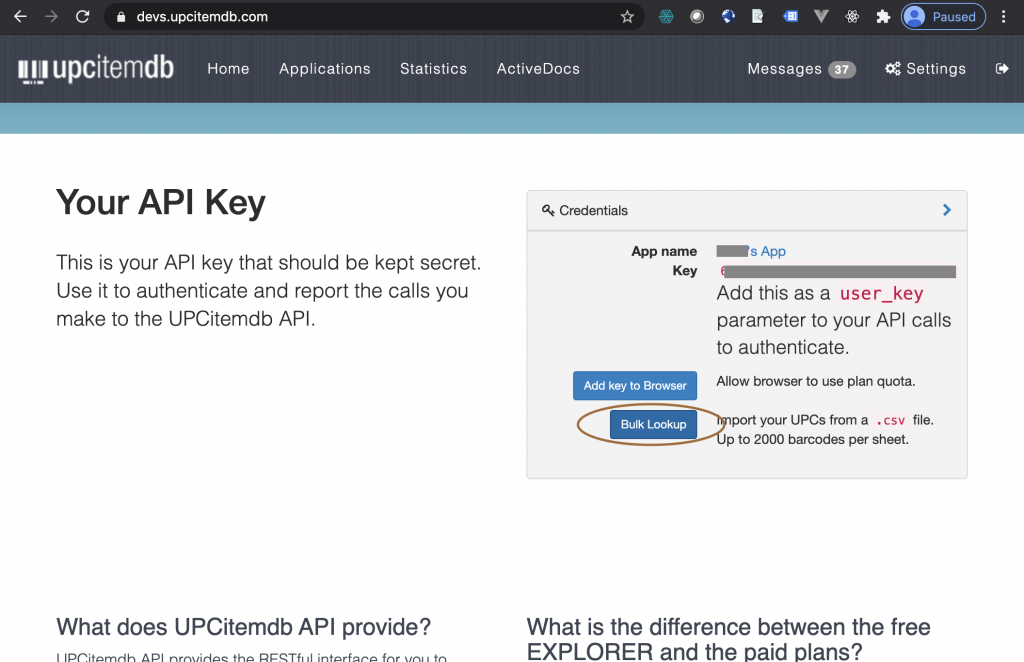This screenshot has height=662, width=1024.
Task: Go back using the browser back arrow
Action: [x=20, y=16]
